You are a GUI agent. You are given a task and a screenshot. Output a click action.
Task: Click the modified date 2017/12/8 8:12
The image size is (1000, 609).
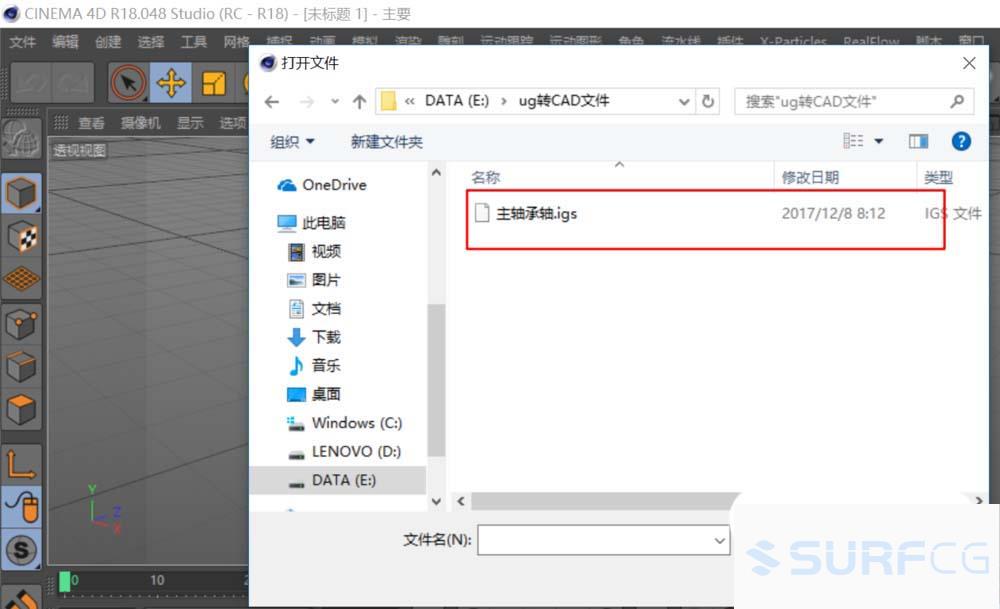pos(833,214)
